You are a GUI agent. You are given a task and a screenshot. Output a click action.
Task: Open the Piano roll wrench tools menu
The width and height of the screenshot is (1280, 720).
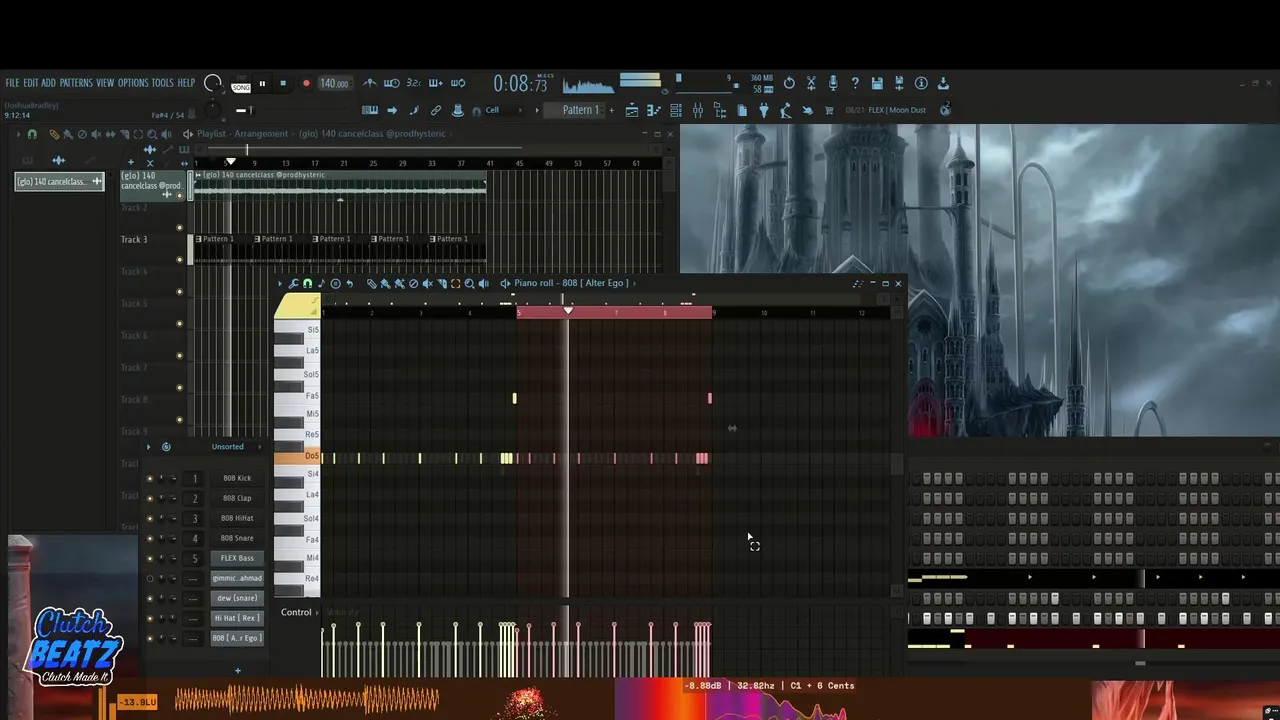click(293, 284)
